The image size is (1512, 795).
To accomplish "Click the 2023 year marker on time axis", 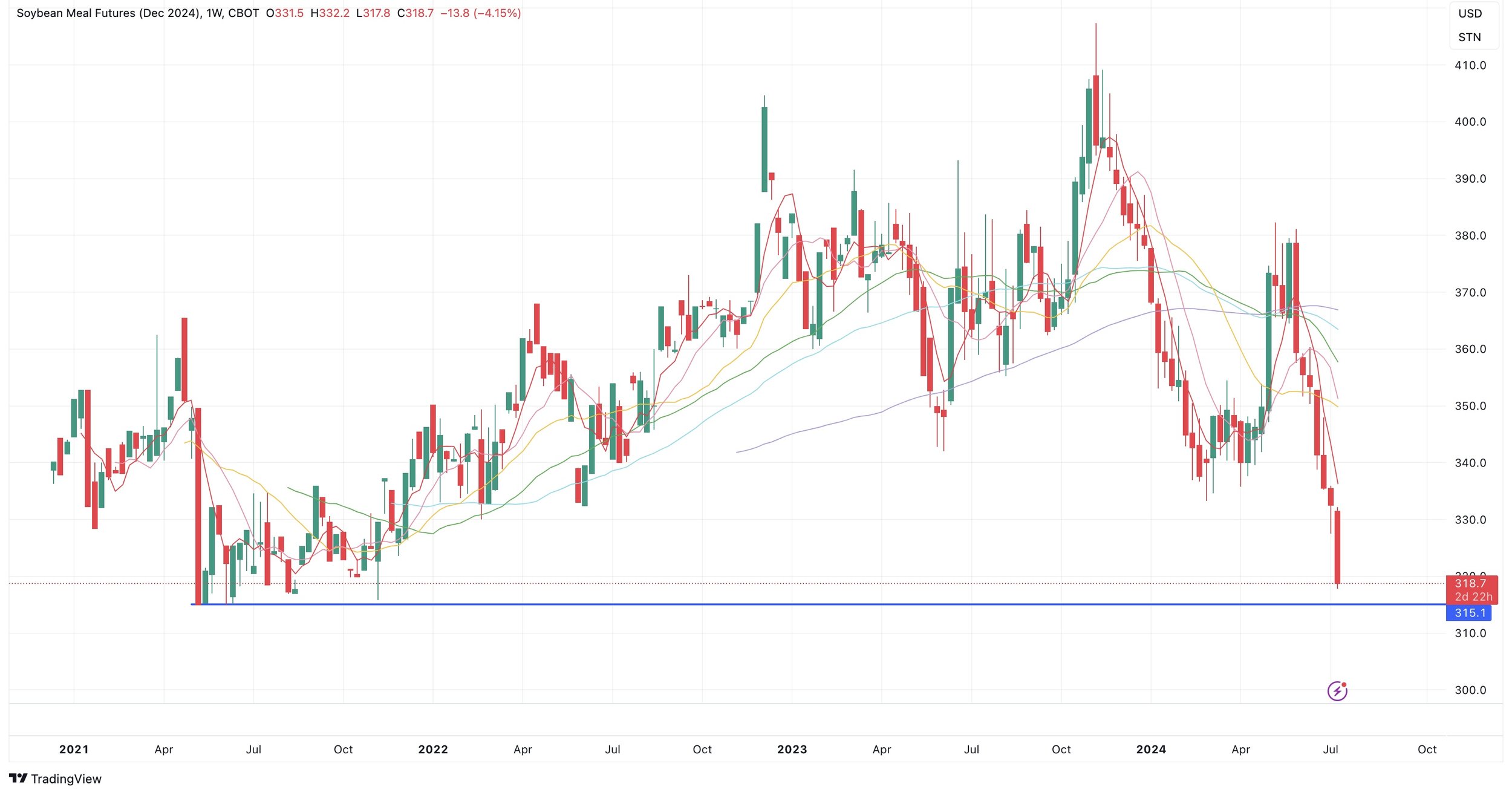I will pyautogui.click(x=792, y=750).
